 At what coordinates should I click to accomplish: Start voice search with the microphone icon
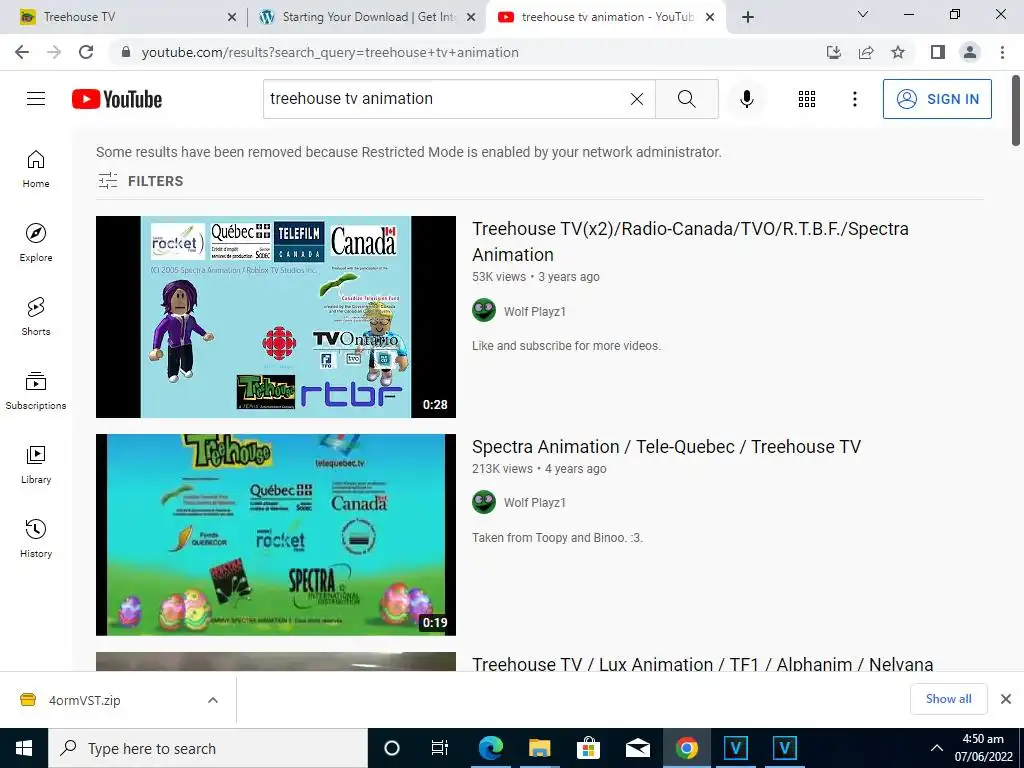pyautogui.click(x=746, y=99)
